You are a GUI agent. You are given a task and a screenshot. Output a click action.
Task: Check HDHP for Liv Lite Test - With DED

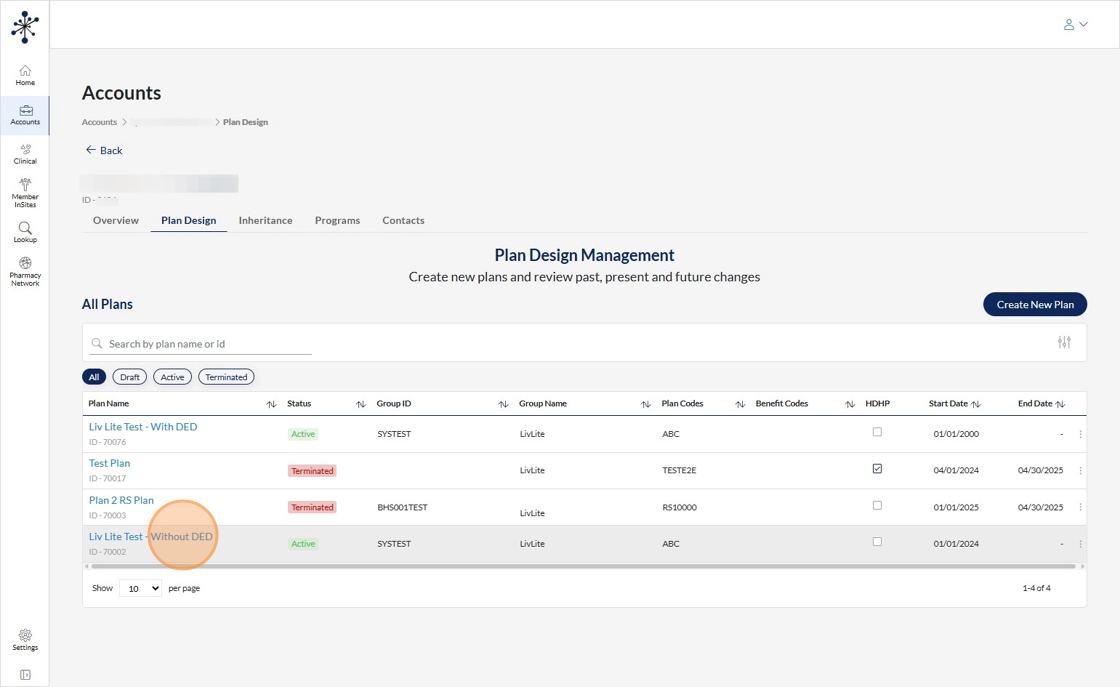[877, 432]
